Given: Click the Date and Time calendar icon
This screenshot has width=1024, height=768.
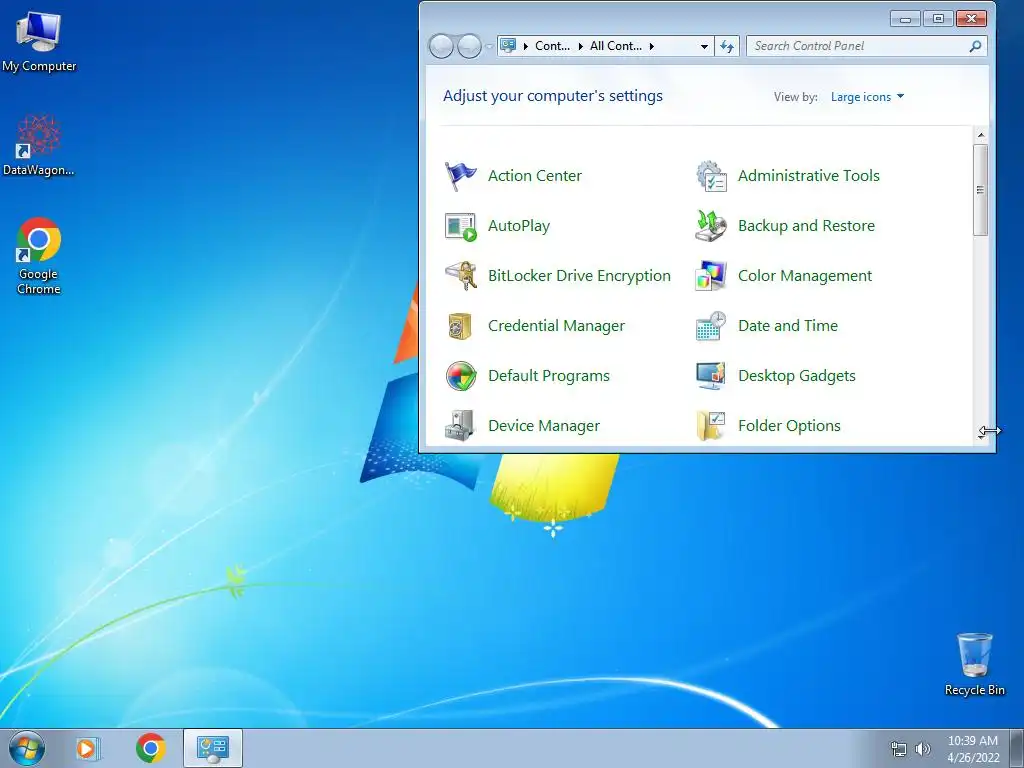Looking at the screenshot, I should coord(711,326).
